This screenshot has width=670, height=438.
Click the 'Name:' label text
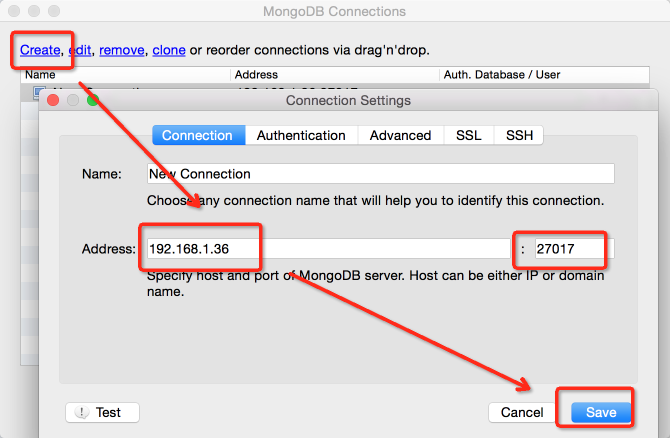pos(102,174)
